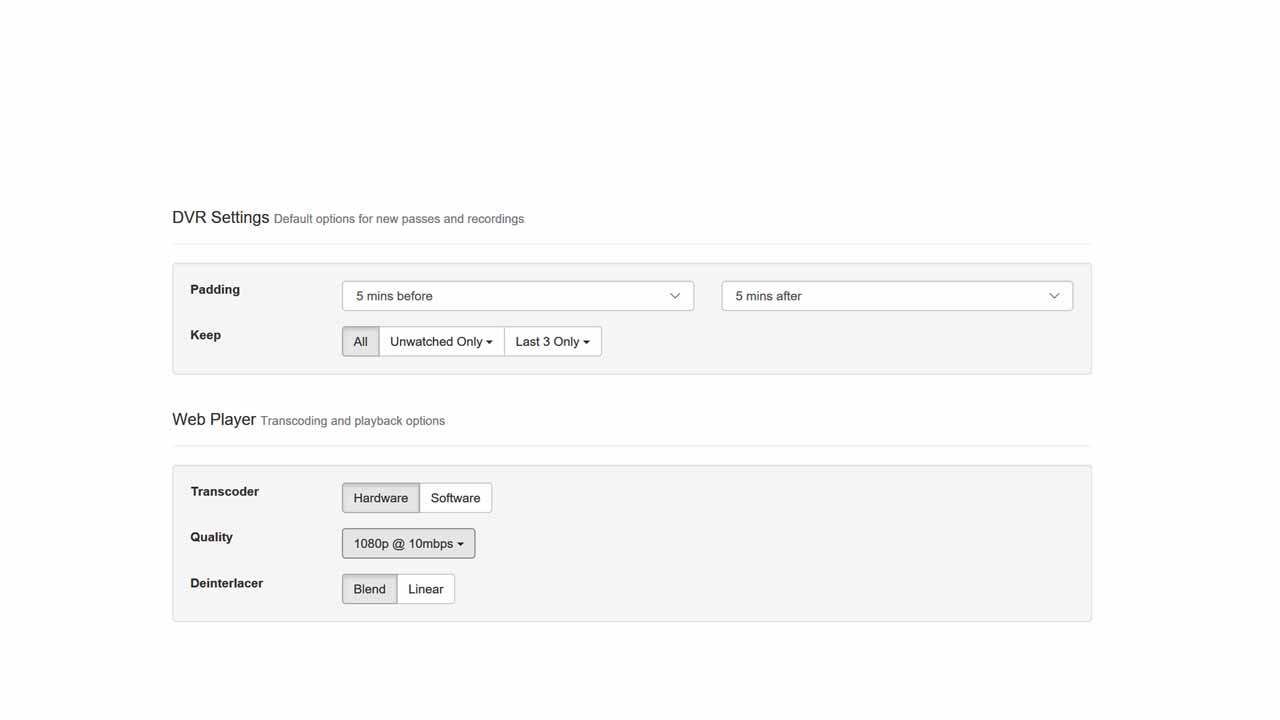The image size is (1280, 720).
Task: Open the "5 mins before" padding dropdown
Action: click(517, 296)
